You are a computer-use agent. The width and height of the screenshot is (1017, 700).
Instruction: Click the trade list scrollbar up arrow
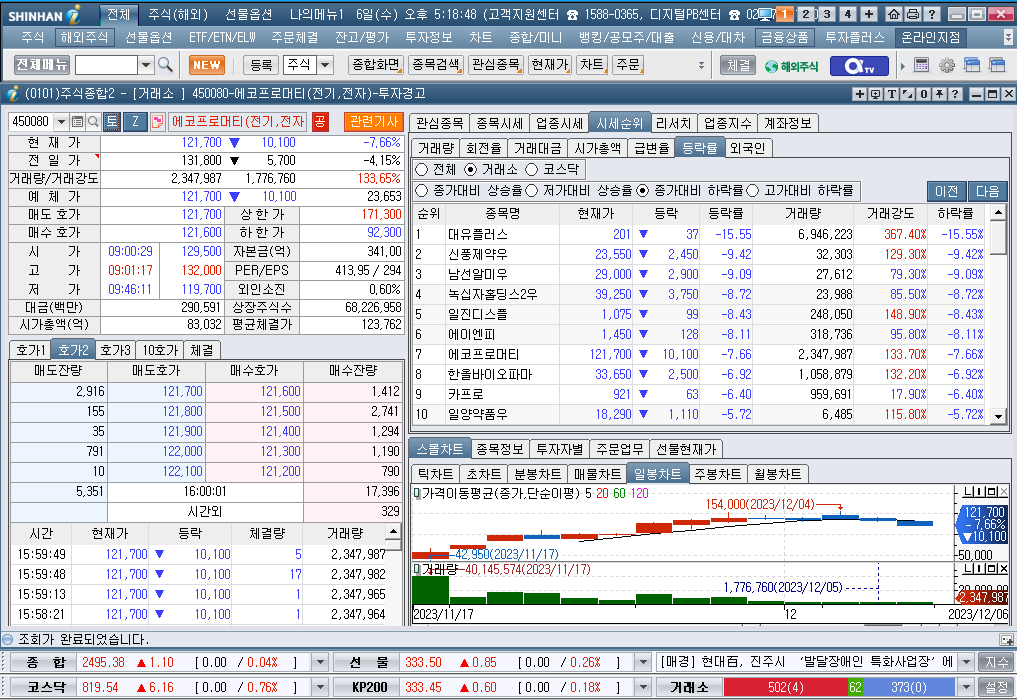tap(393, 532)
